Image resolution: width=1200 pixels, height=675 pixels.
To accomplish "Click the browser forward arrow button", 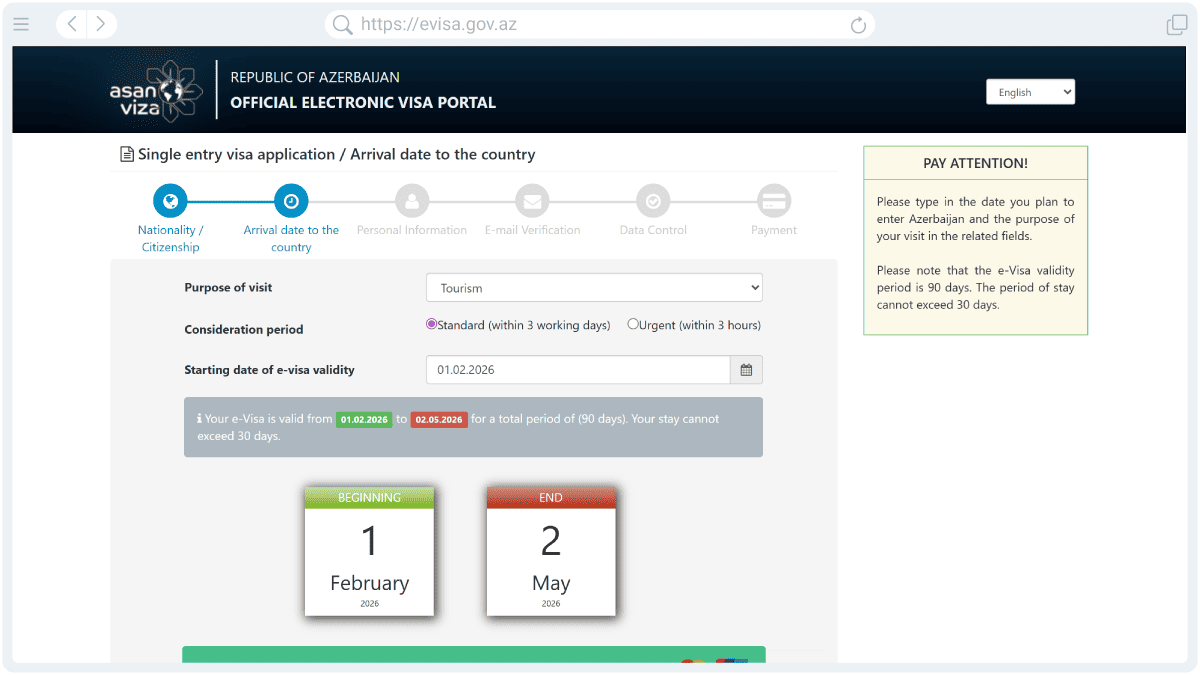I will pyautogui.click(x=101, y=25).
